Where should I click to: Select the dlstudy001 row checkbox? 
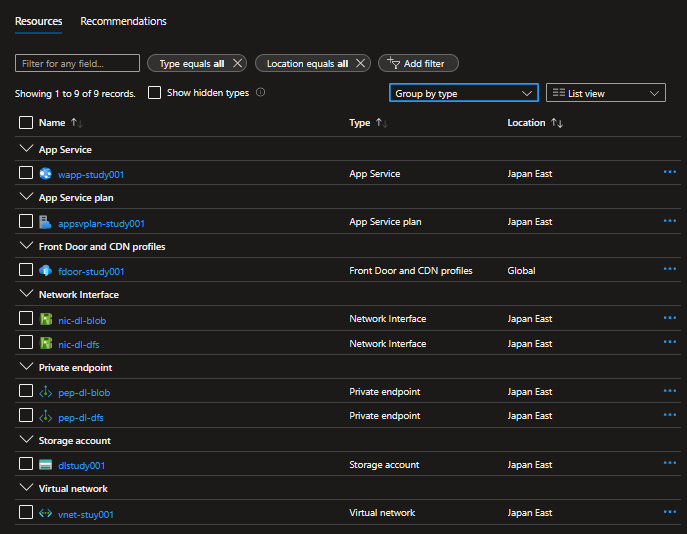[x=26, y=463]
